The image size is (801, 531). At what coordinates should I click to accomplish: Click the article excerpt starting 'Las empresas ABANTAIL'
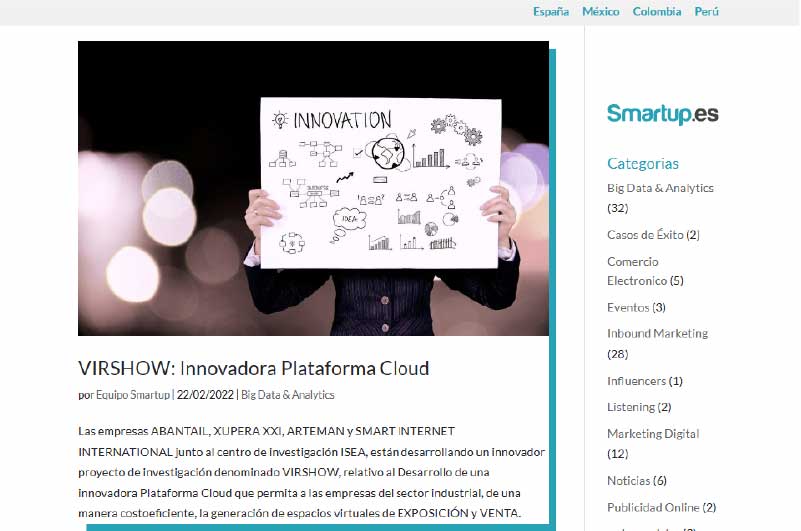click(x=311, y=472)
